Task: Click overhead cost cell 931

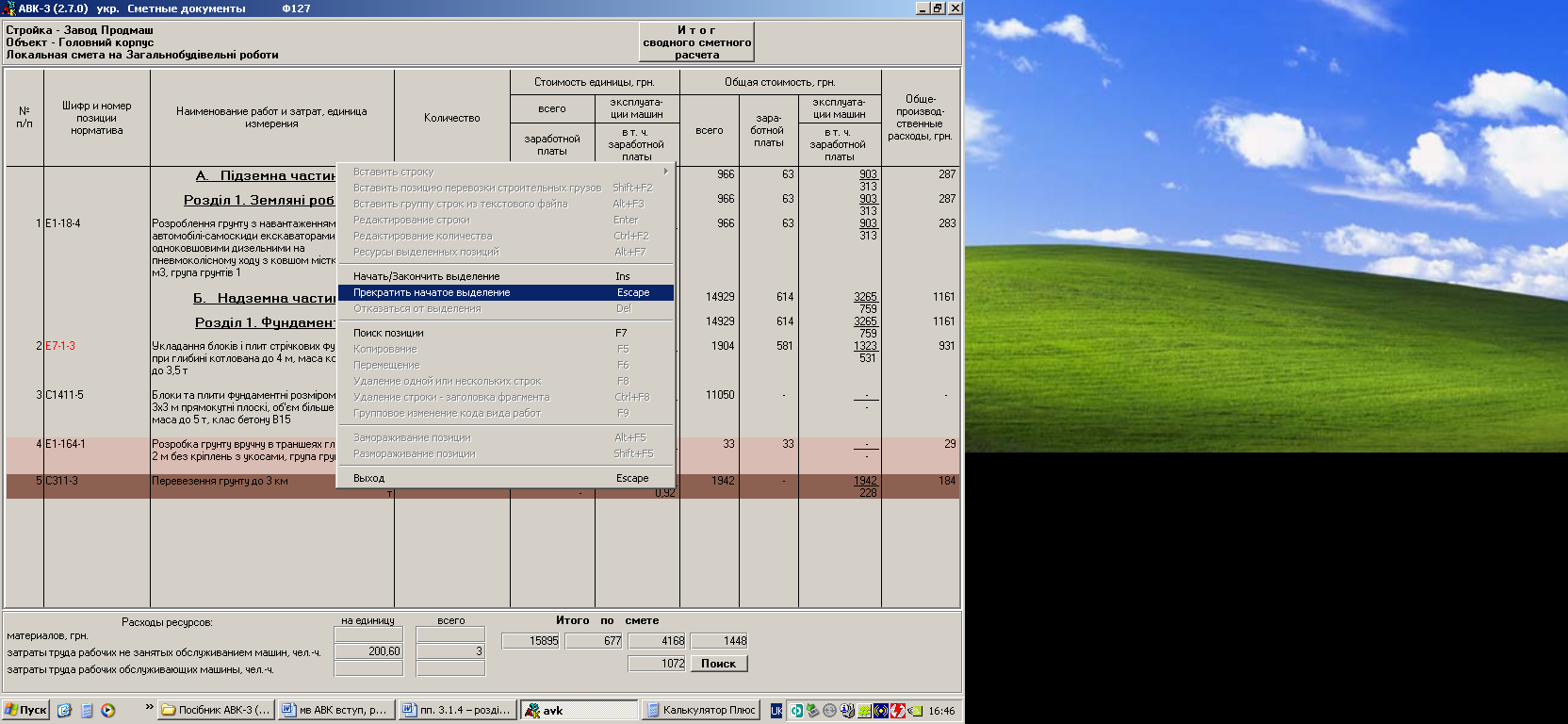Action: click(947, 346)
